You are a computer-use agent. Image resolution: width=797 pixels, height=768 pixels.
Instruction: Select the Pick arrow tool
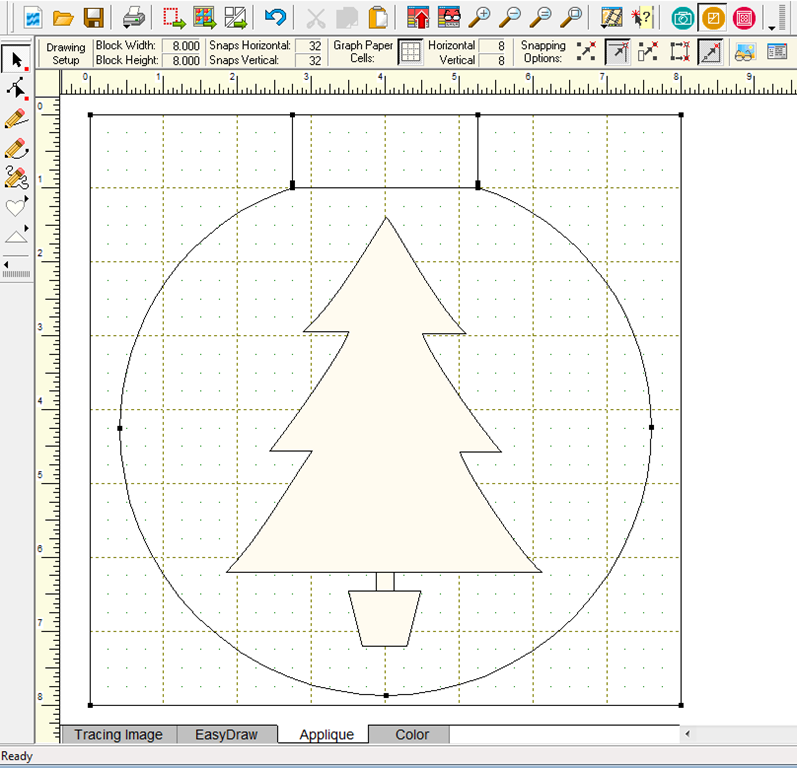coord(16,60)
